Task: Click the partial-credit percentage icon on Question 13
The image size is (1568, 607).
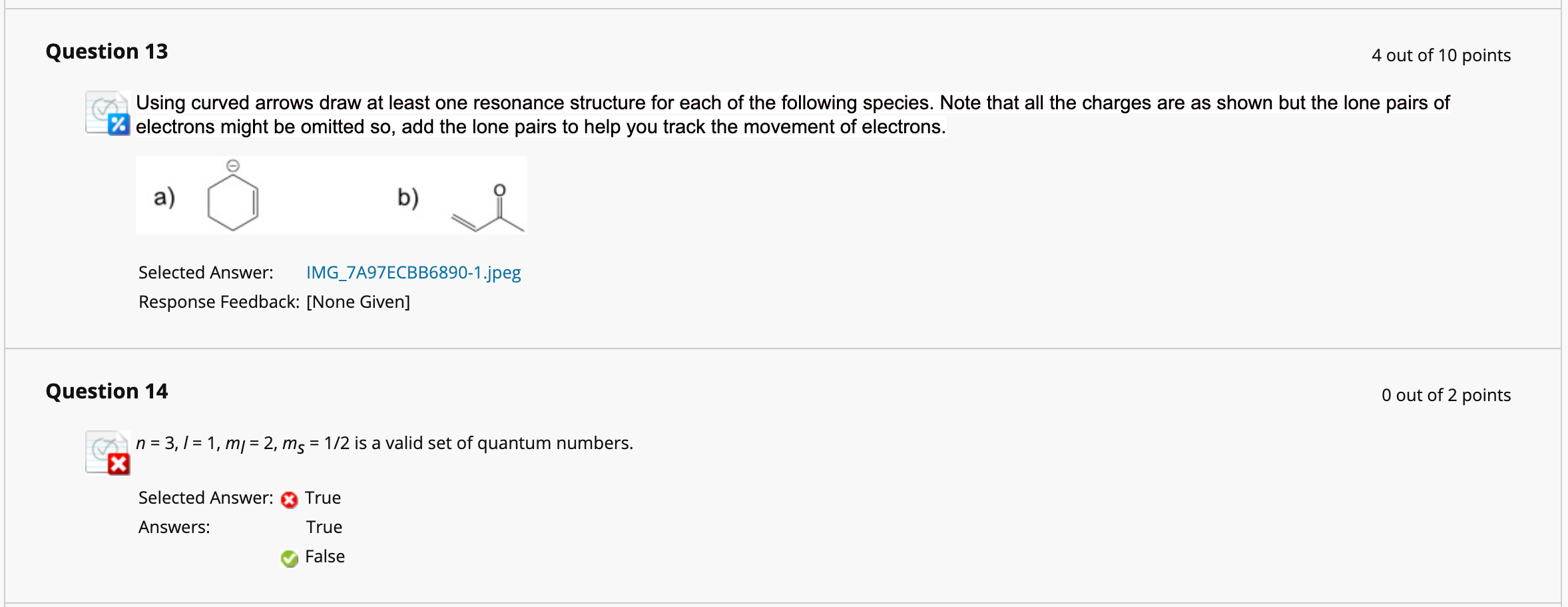Action: (x=117, y=125)
